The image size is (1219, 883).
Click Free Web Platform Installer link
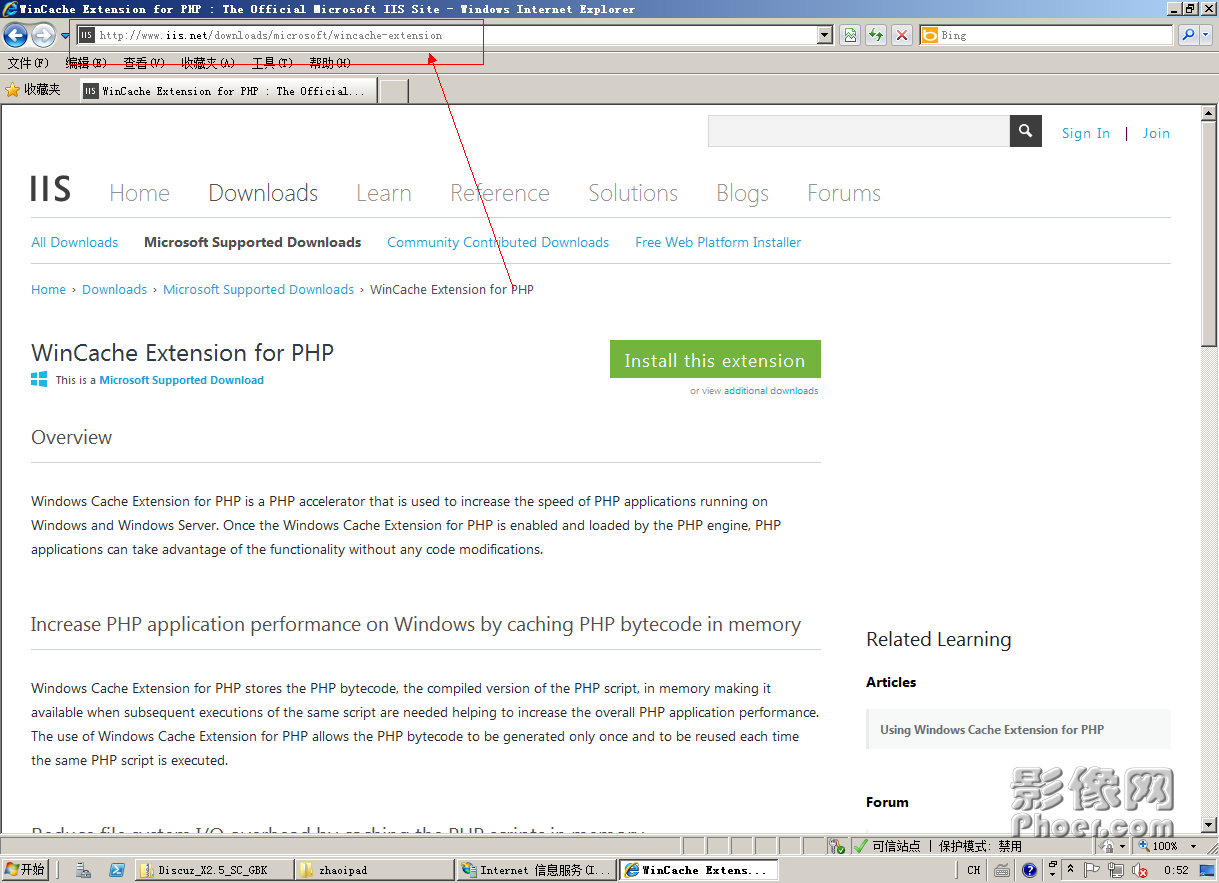718,242
